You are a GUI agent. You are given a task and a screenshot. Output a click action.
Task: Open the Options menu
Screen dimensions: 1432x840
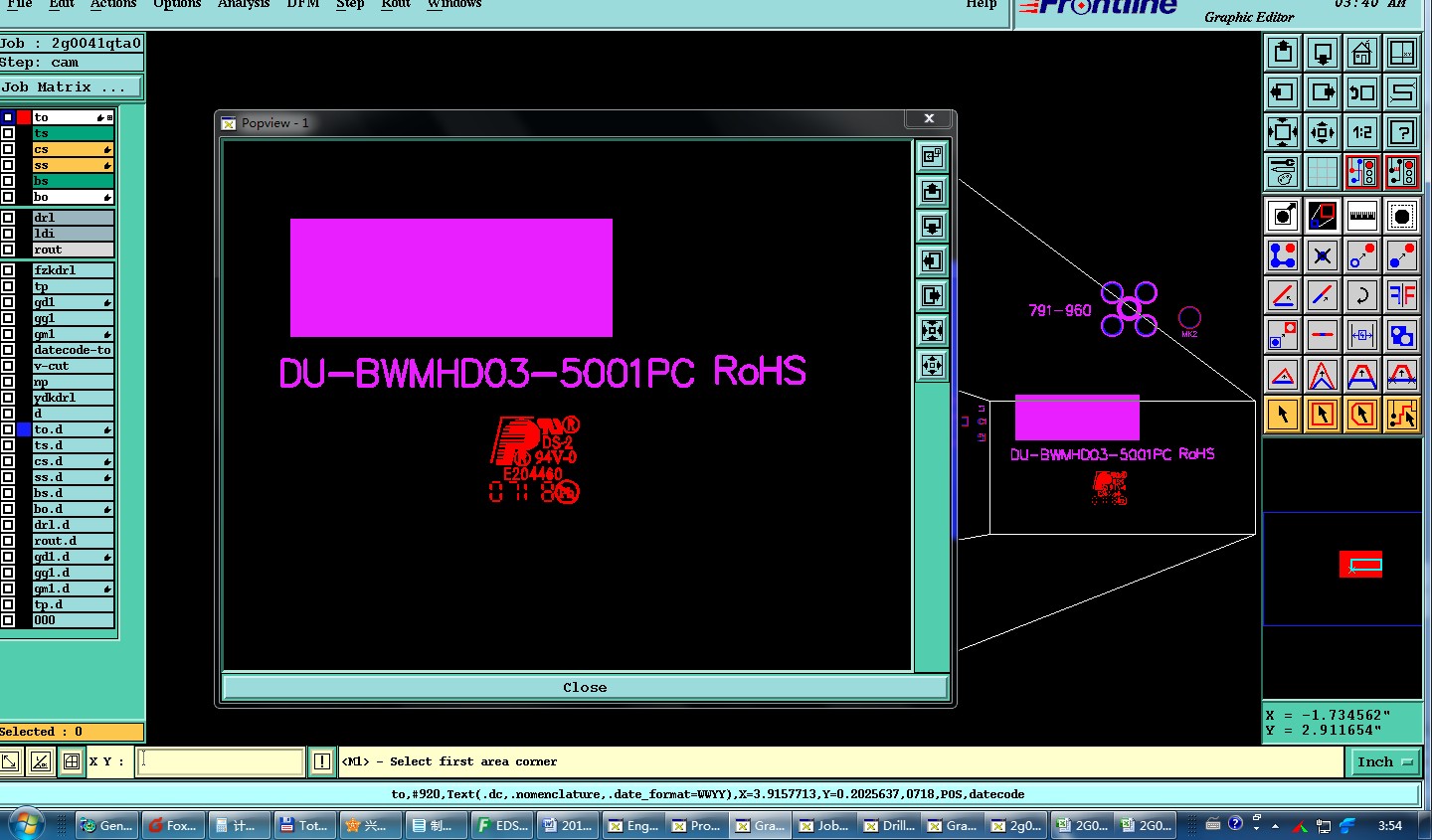click(x=177, y=4)
